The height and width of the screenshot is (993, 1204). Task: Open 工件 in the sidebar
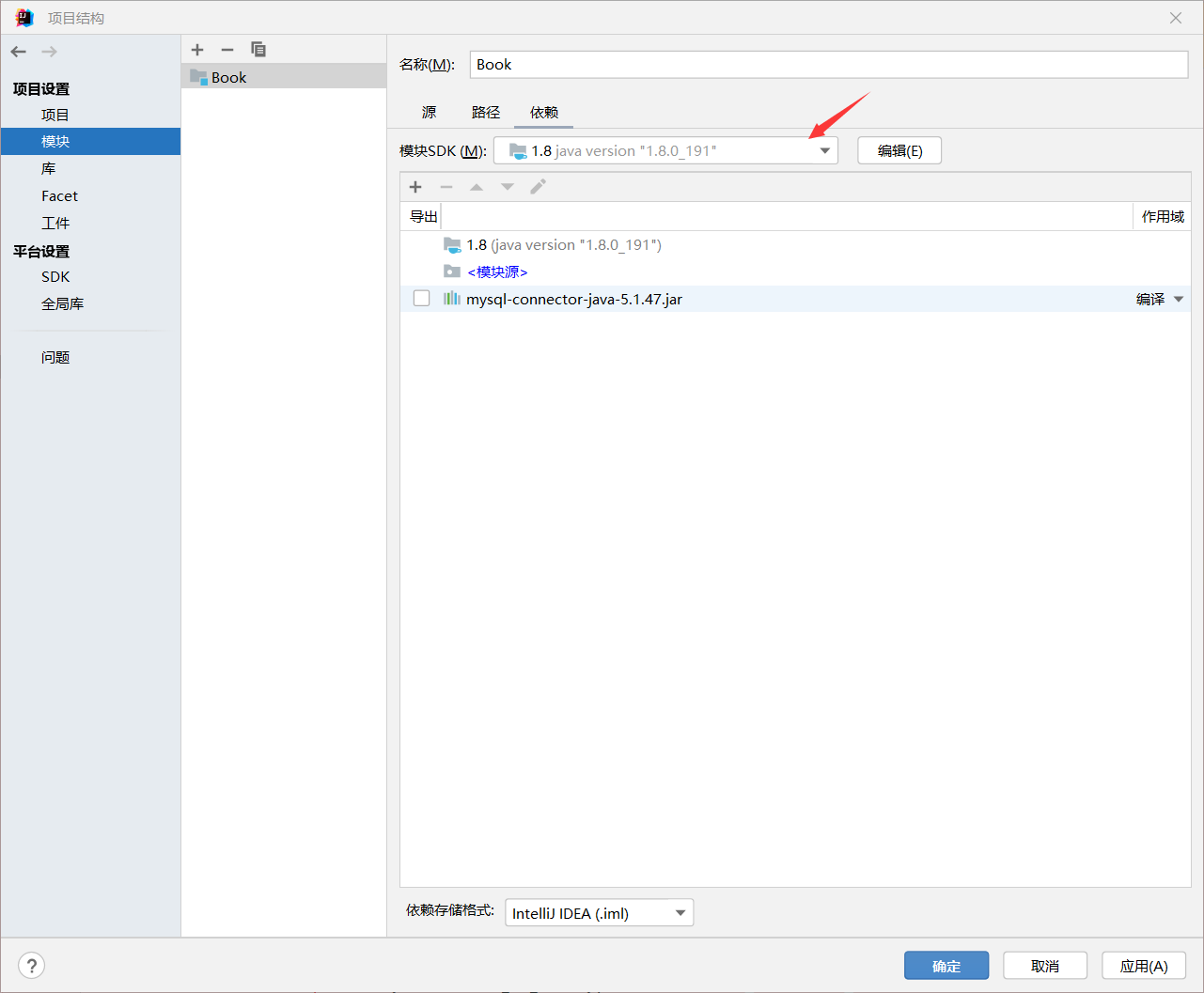[x=55, y=223]
